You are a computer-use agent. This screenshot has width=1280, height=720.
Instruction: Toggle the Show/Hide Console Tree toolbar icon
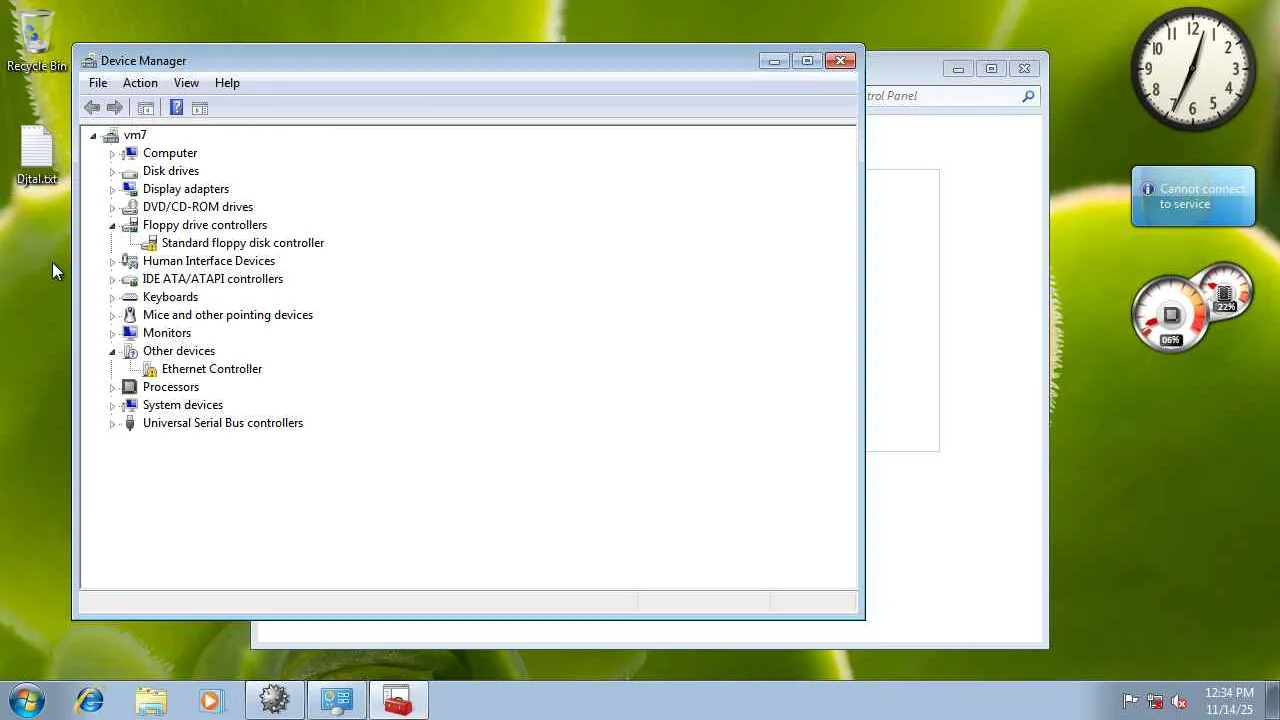[146, 108]
